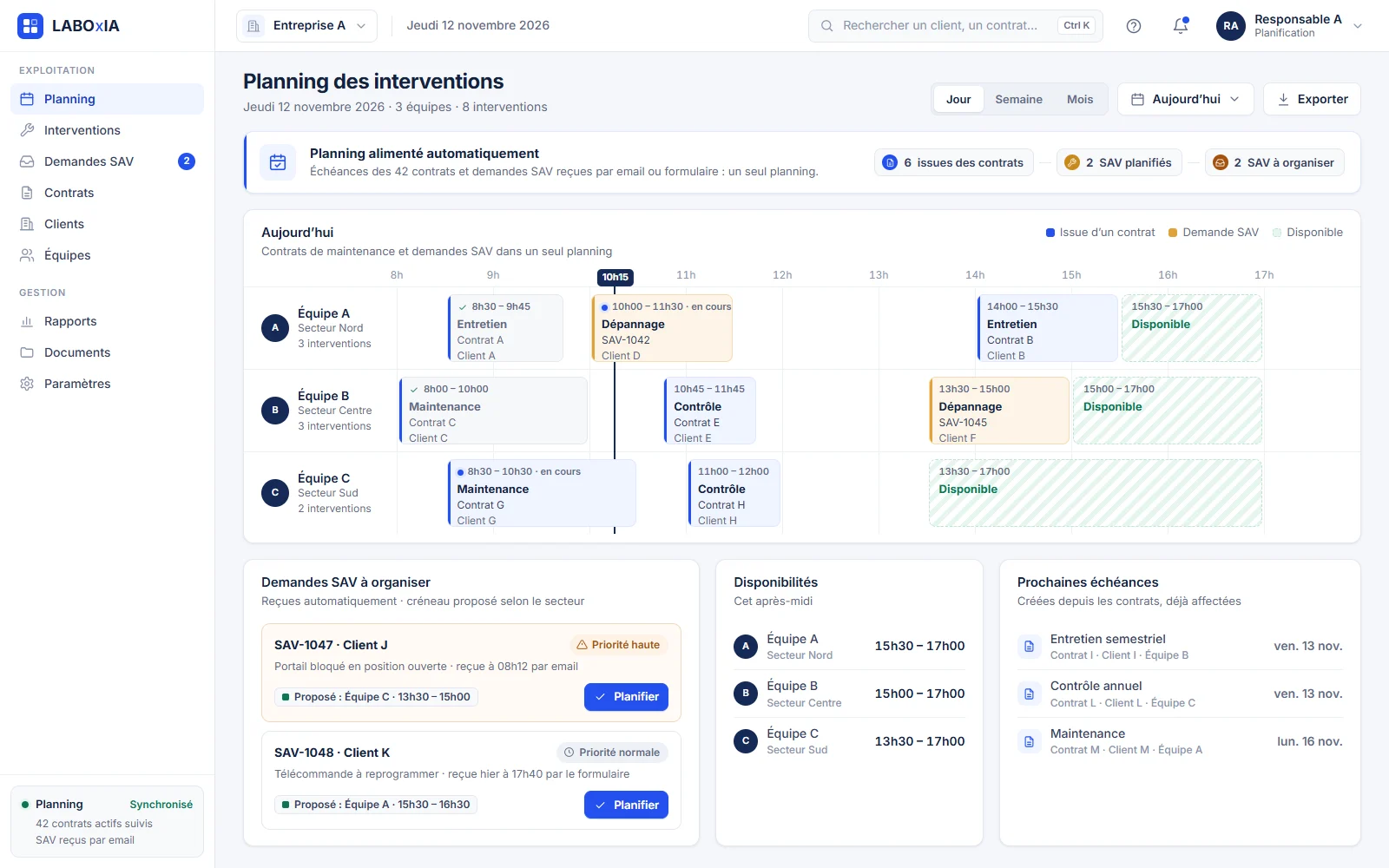Click the 6 issues des contrats chip
The image size is (1389, 868).
(x=953, y=162)
